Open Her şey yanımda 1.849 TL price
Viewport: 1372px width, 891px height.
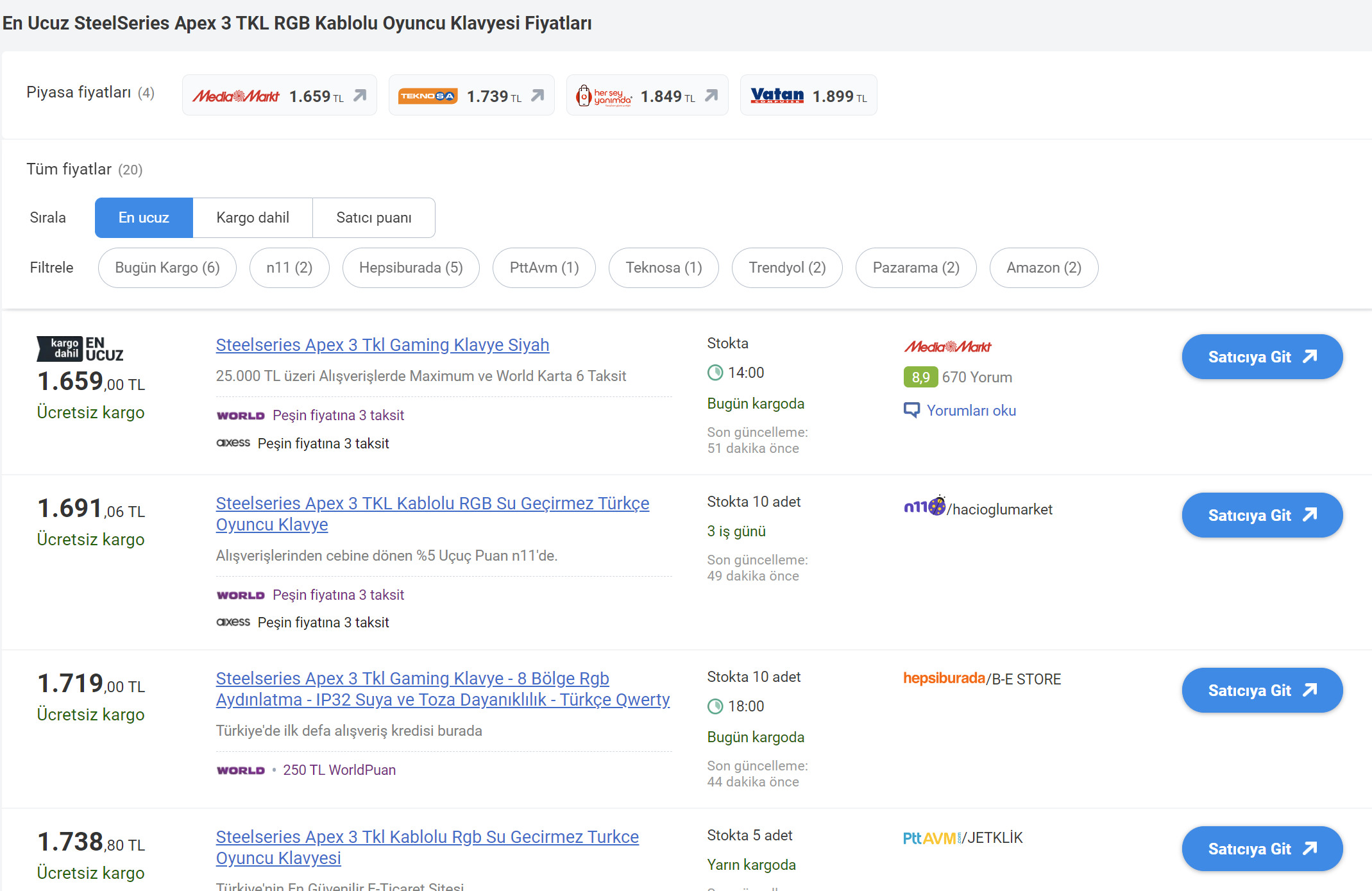(647, 96)
